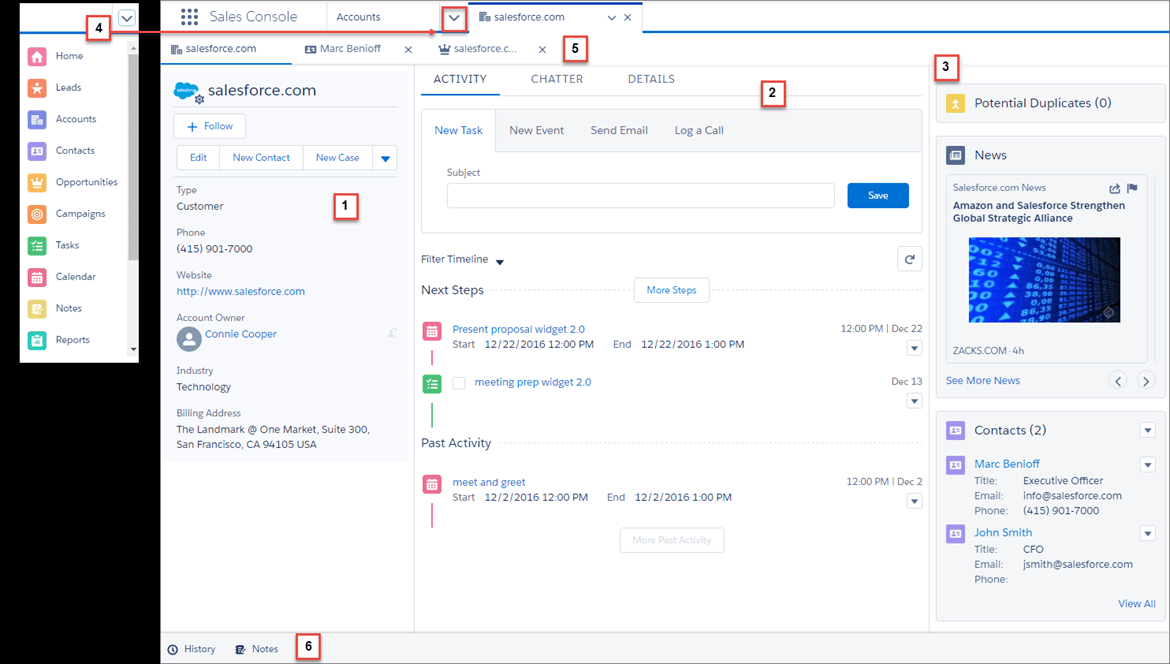
Task: Switch to the Chatter tab
Action: [557, 79]
